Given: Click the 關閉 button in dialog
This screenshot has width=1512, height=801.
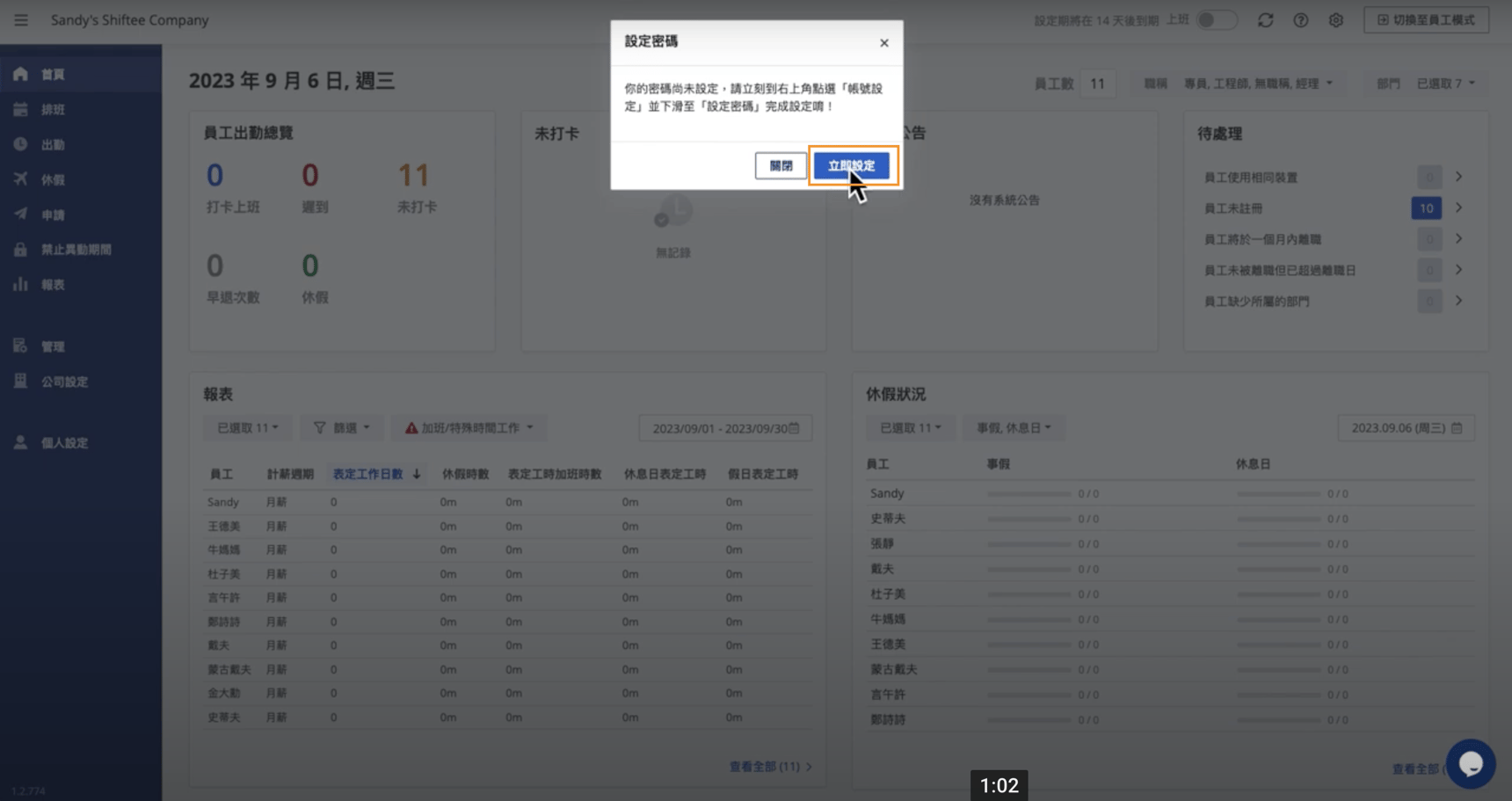Looking at the screenshot, I should 781,165.
